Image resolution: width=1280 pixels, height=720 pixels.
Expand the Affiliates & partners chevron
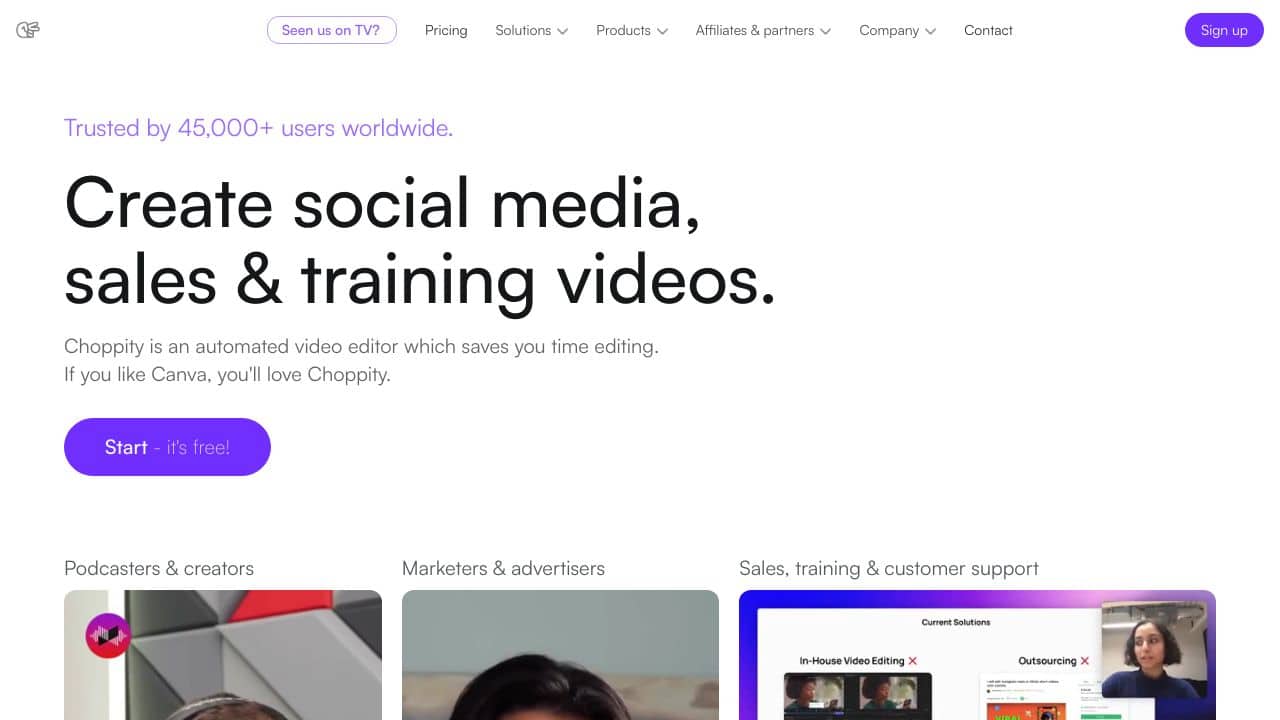[825, 31]
